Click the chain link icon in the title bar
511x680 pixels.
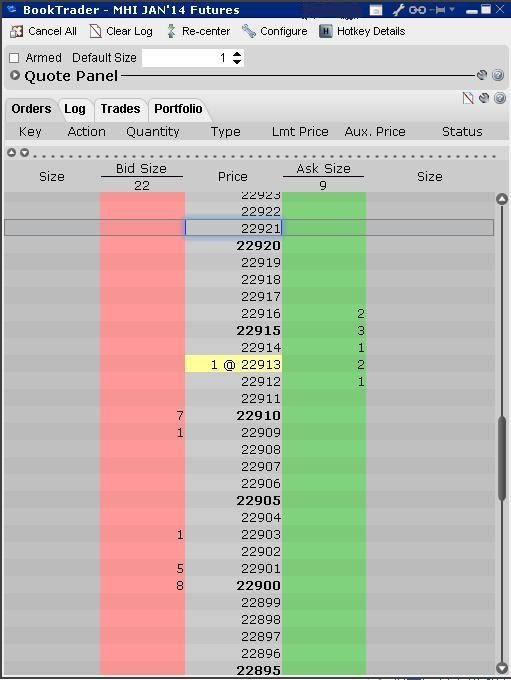pos(417,10)
